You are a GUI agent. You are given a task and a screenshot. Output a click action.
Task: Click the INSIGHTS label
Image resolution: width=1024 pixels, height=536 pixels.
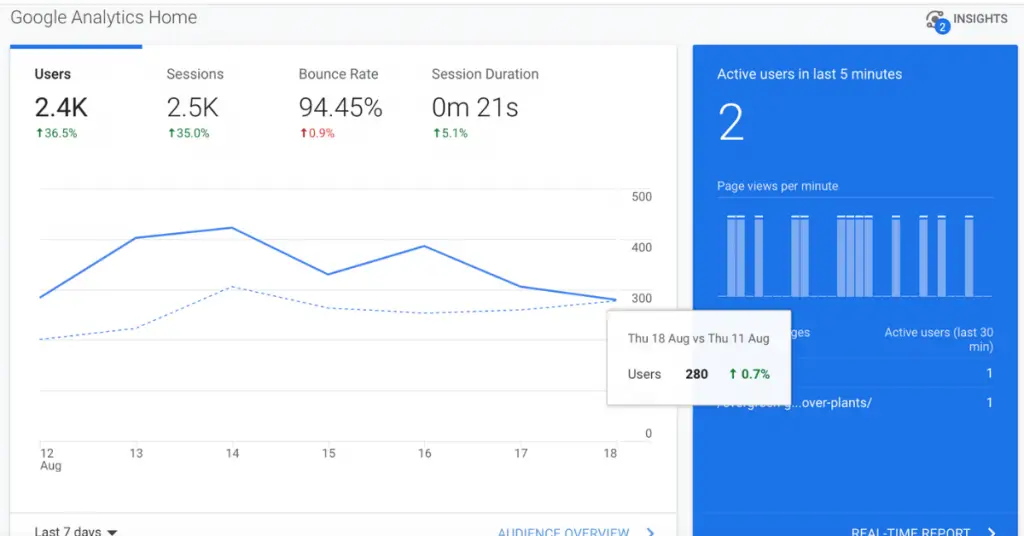pos(980,19)
